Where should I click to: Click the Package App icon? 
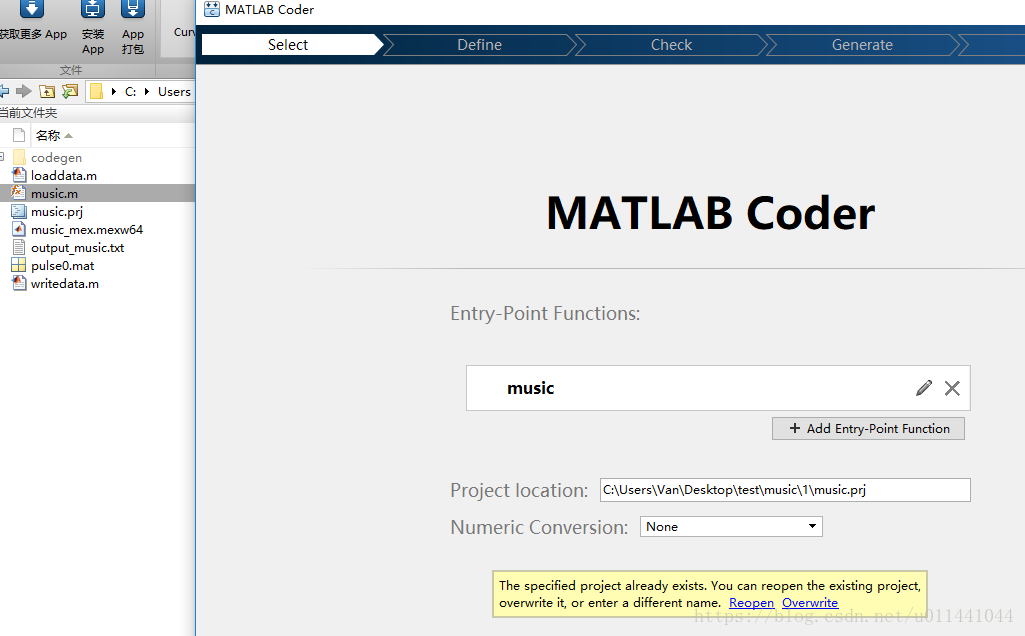(x=133, y=9)
